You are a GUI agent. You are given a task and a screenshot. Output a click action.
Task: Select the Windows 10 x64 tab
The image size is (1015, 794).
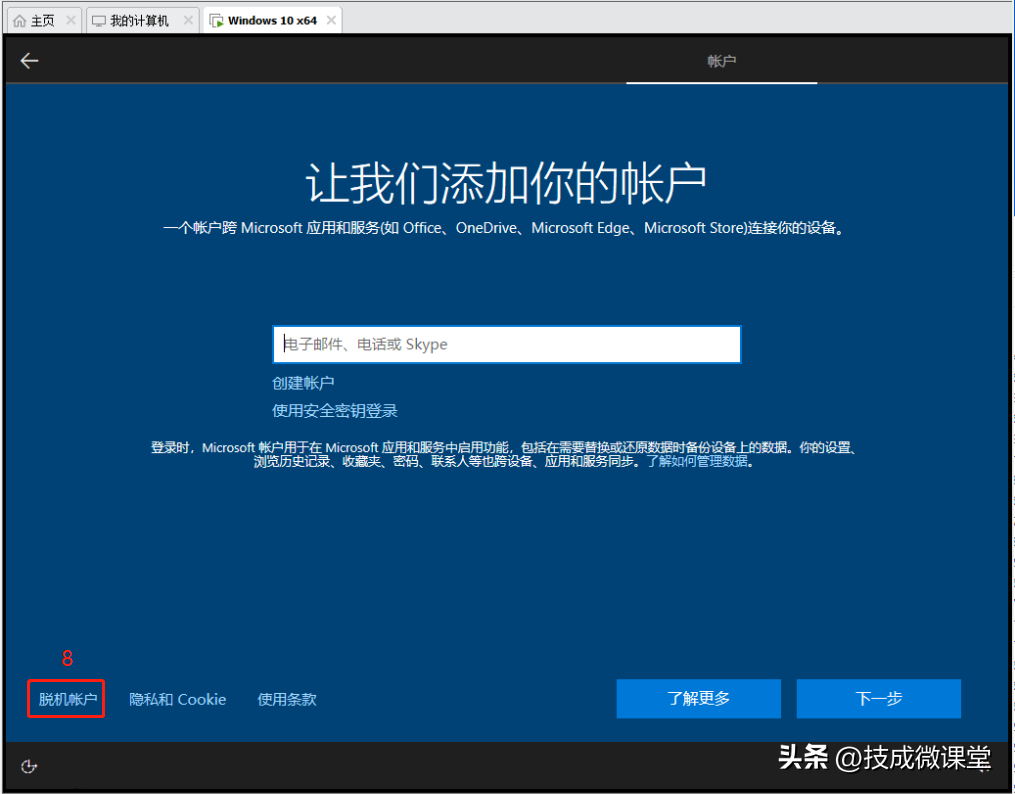click(x=272, y=21)
